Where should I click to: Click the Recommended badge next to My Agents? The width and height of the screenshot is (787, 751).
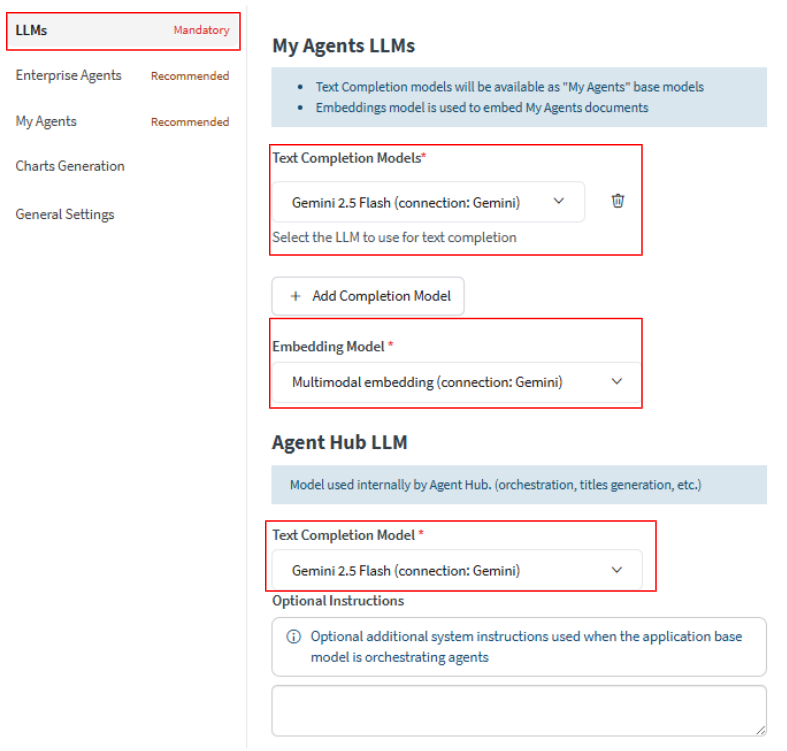(190, 122)
